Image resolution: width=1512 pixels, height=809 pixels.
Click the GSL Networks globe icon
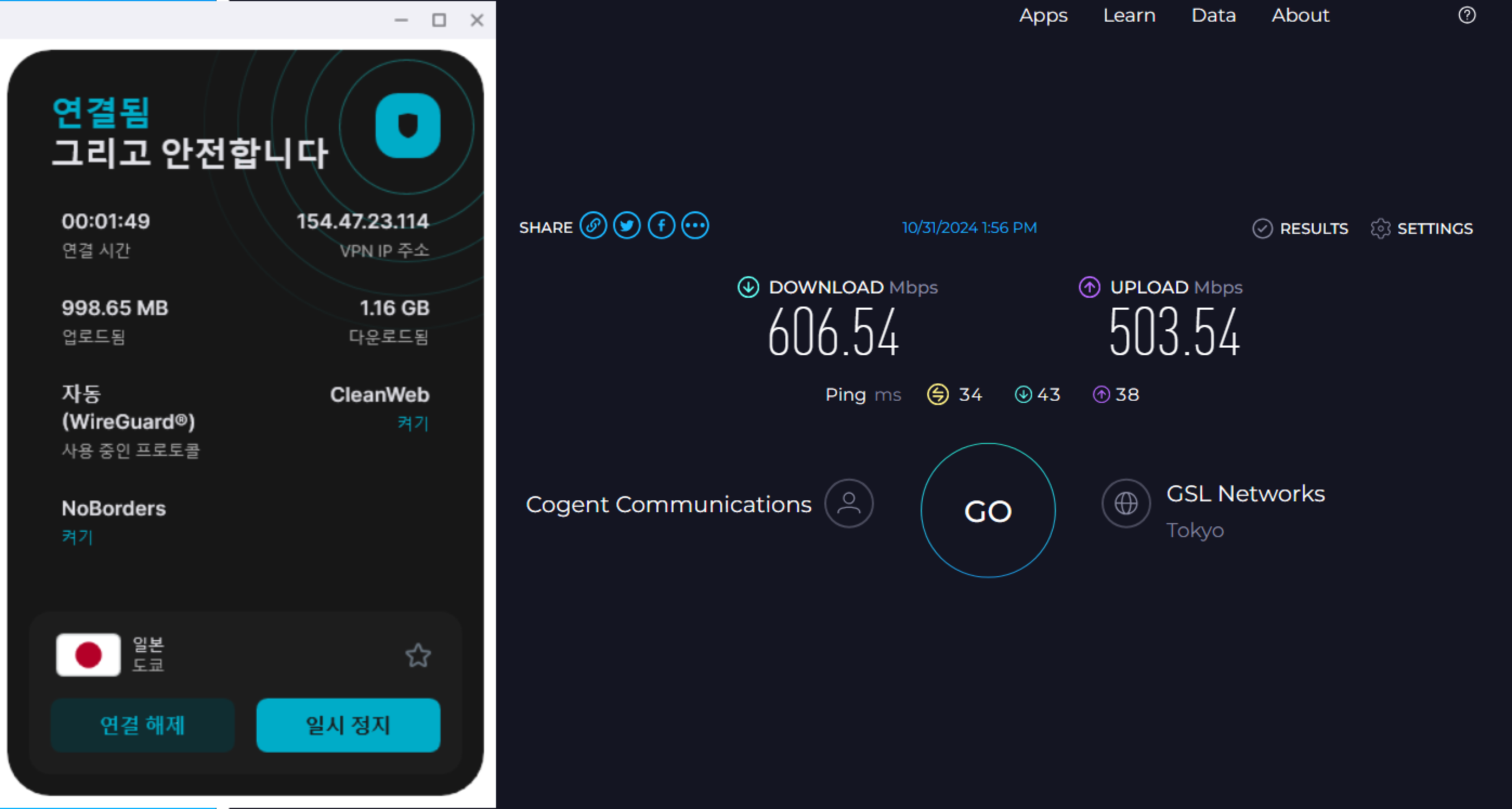pyautogui.click(x=1125, y=503)
